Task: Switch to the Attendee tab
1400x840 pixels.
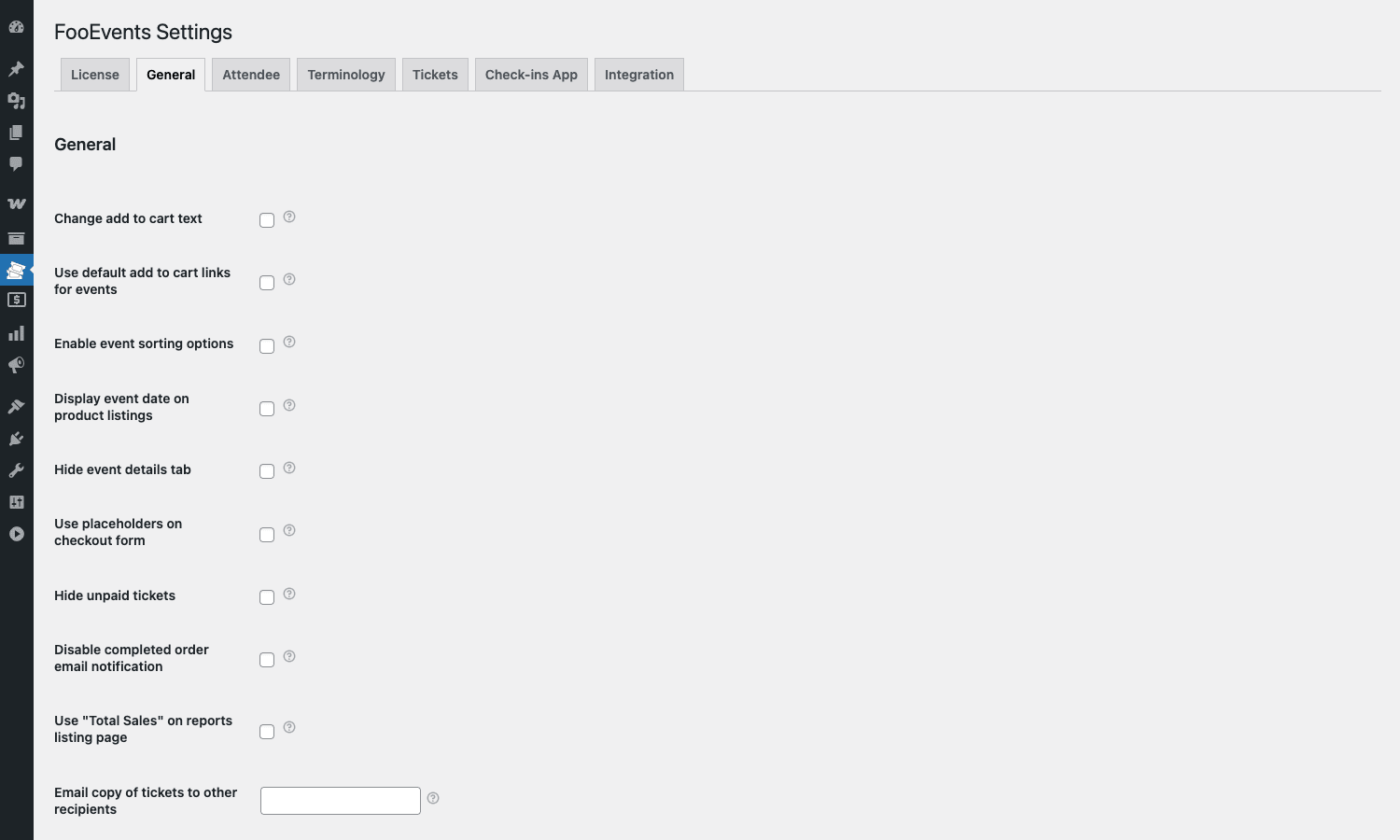Action: click(251, 75)
